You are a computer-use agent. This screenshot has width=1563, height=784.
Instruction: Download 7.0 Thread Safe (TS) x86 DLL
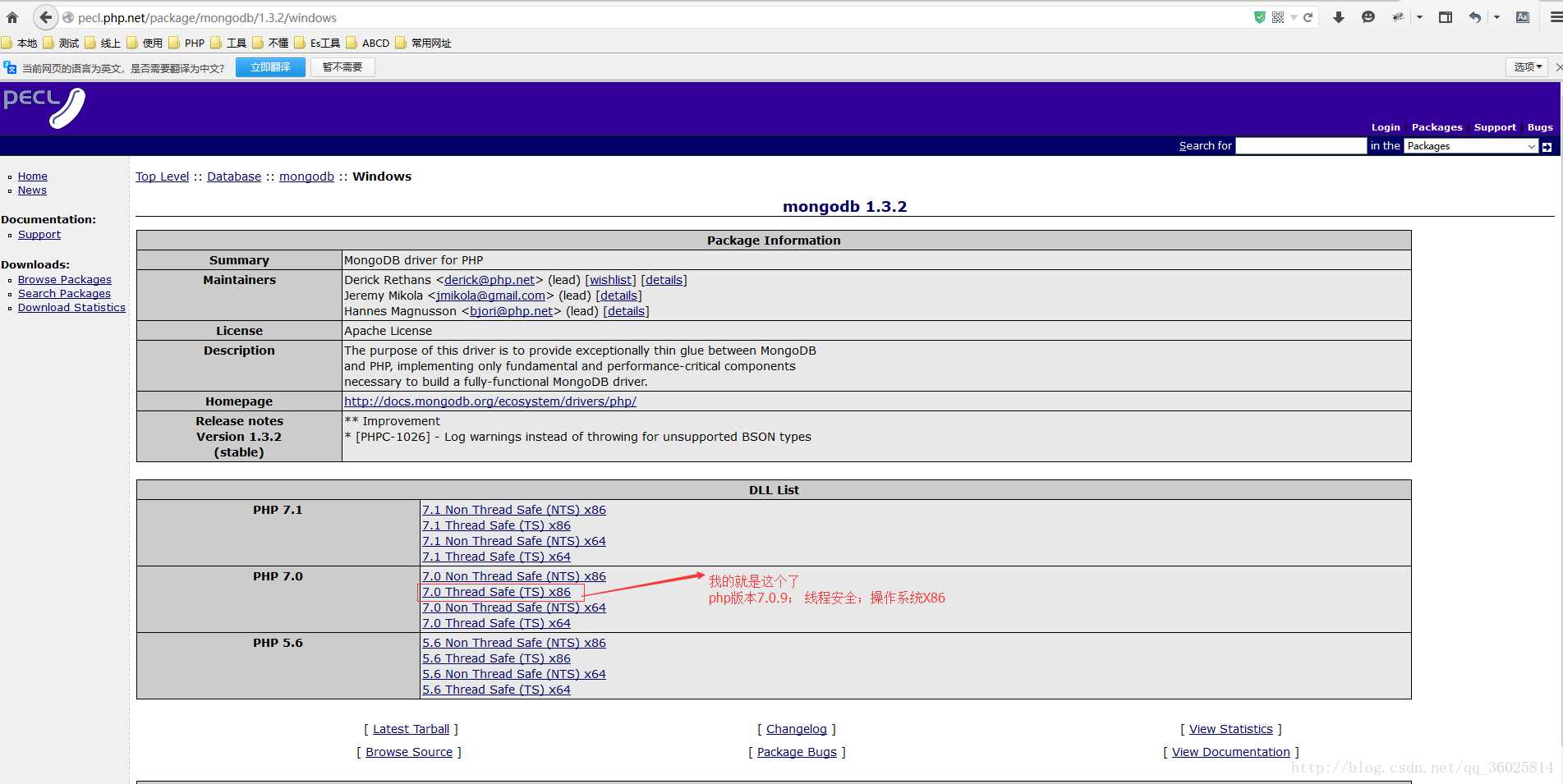tap(496, 592)
